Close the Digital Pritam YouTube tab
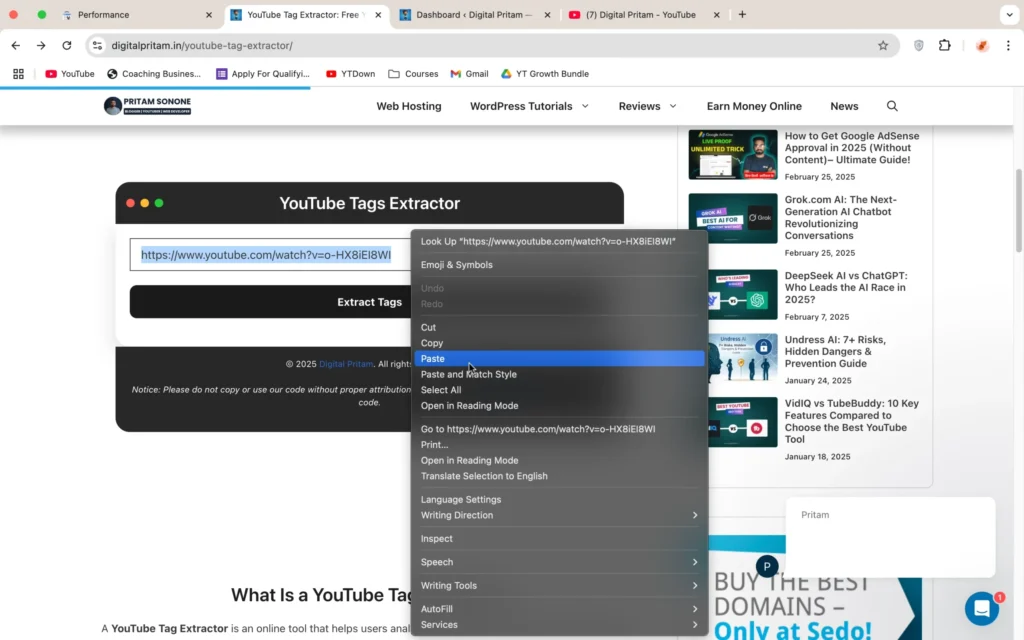Viewport: 1024px width, 640px height. pos(716,14)
